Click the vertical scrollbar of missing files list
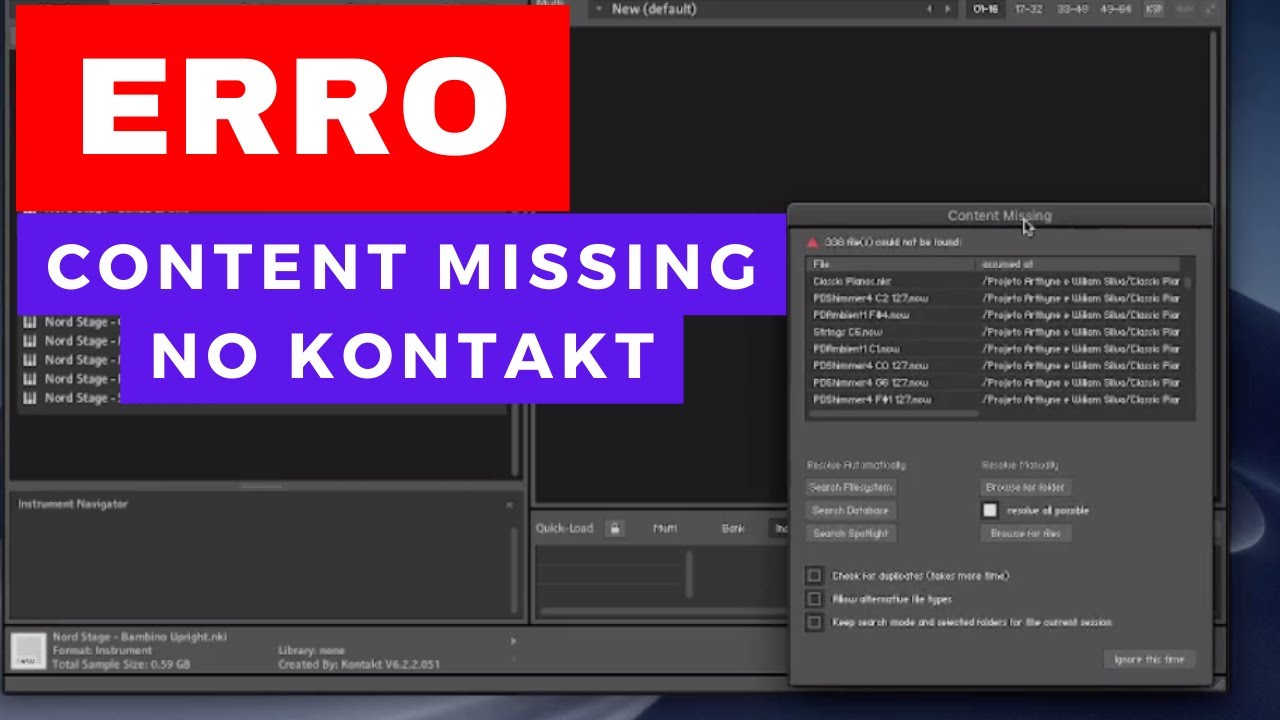This screenshot has height=720, width=1280. click(1188, 282)
